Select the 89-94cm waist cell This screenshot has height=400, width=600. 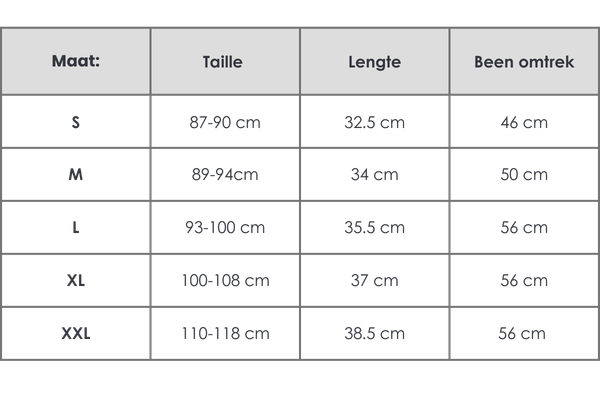click(x=225, y=175)
